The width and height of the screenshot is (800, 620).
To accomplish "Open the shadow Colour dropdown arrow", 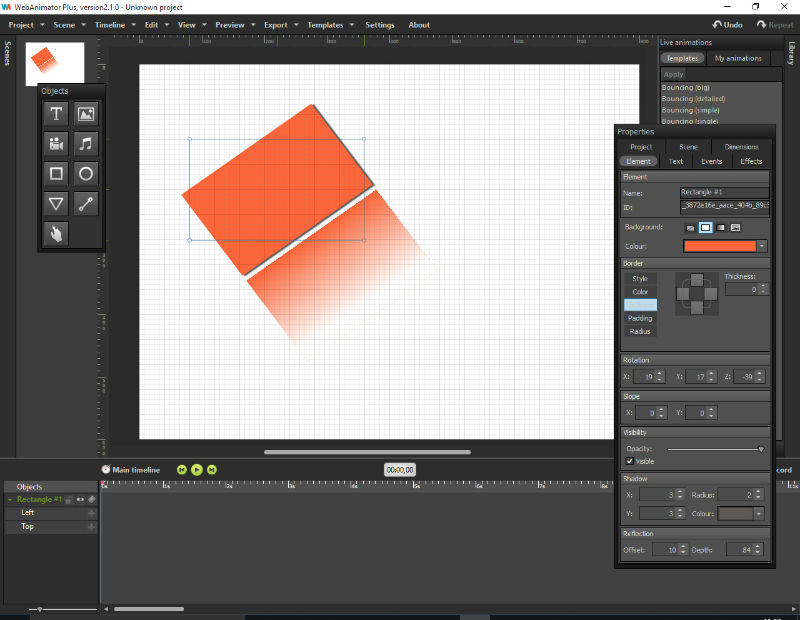I will pos(759,513).
